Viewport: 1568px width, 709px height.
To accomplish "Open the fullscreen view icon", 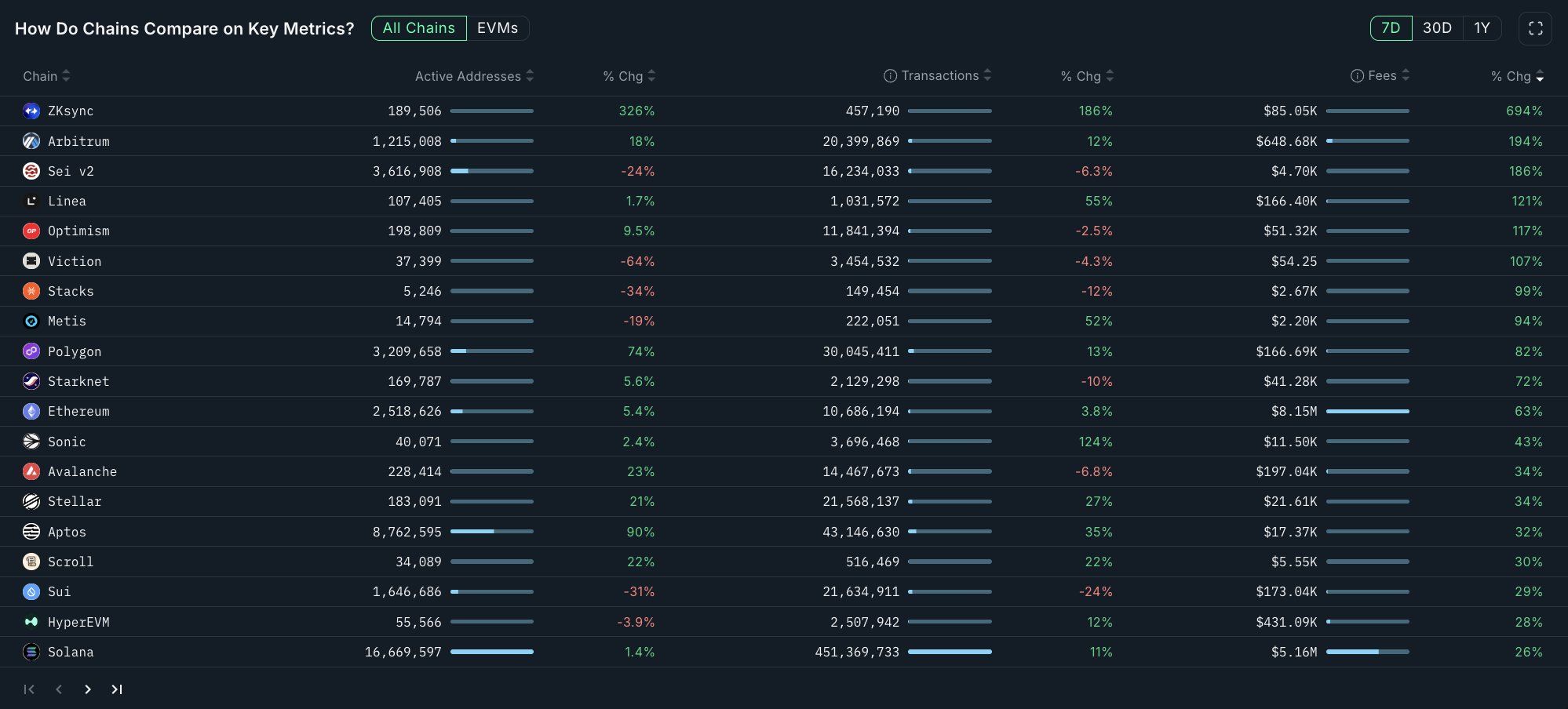I will tap(1535, 28).
